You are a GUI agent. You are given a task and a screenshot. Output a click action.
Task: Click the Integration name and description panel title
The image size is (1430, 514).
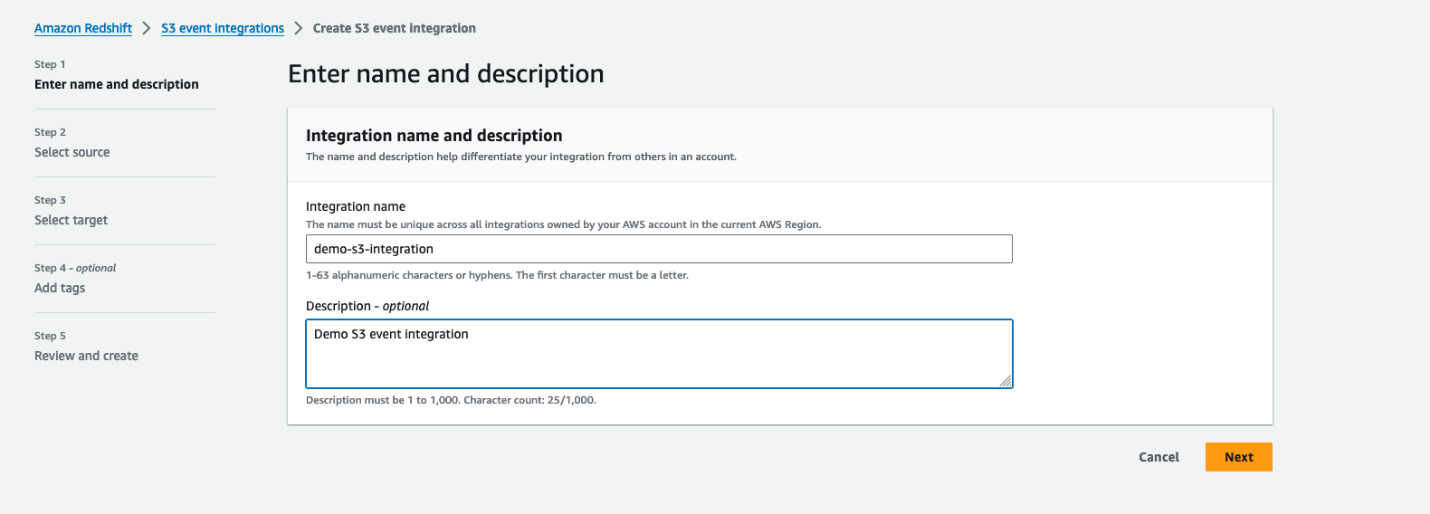[434, 135]
